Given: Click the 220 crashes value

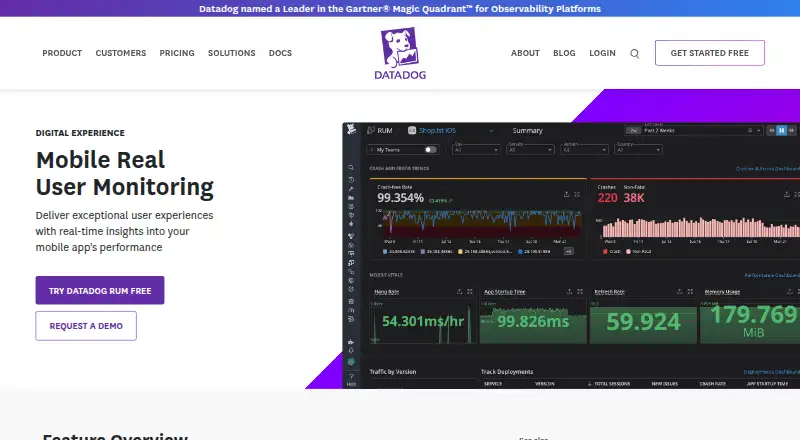Looking at the screenshot, I should (608, 198).
